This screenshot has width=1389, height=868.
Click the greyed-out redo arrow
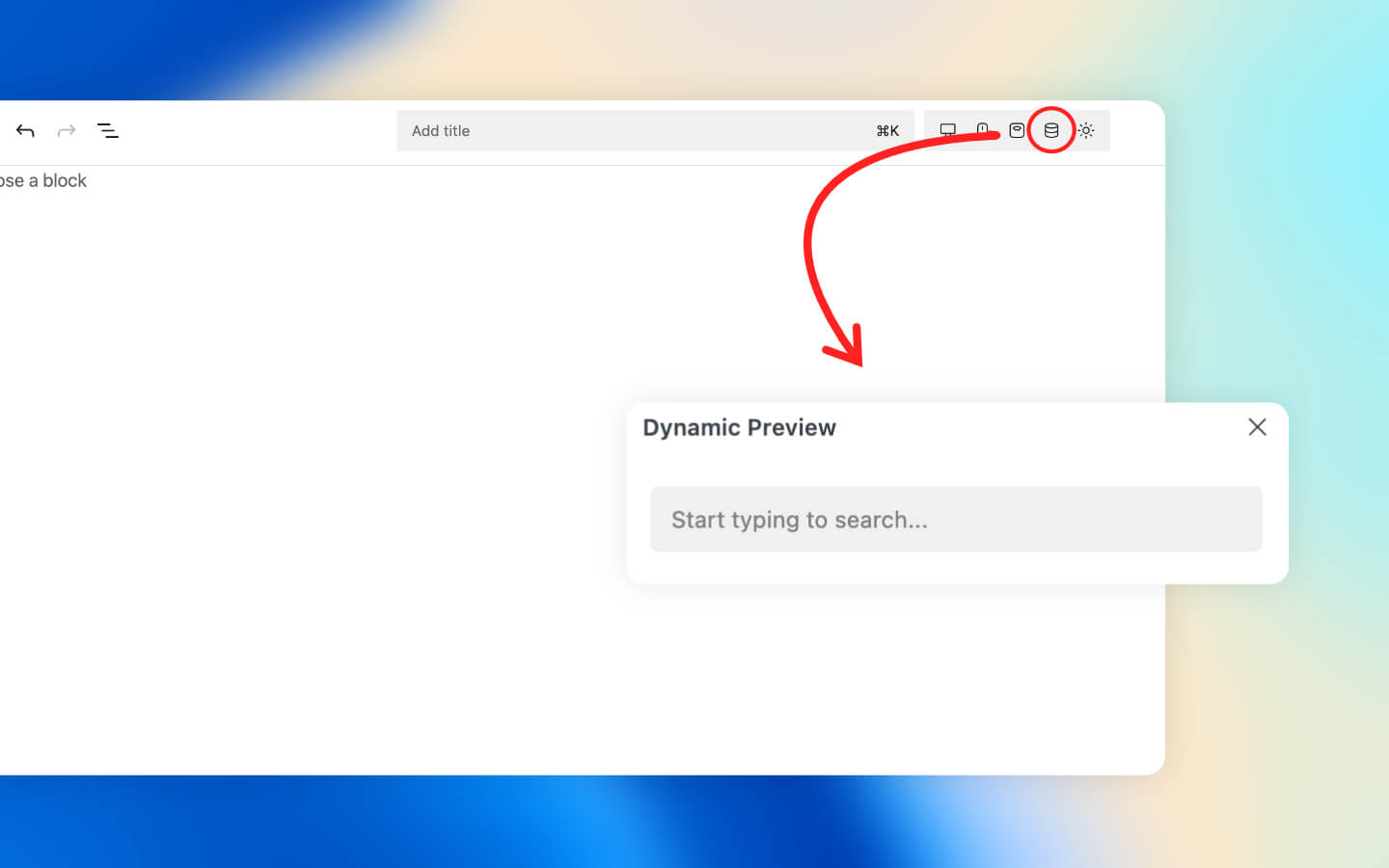point(67,130)
